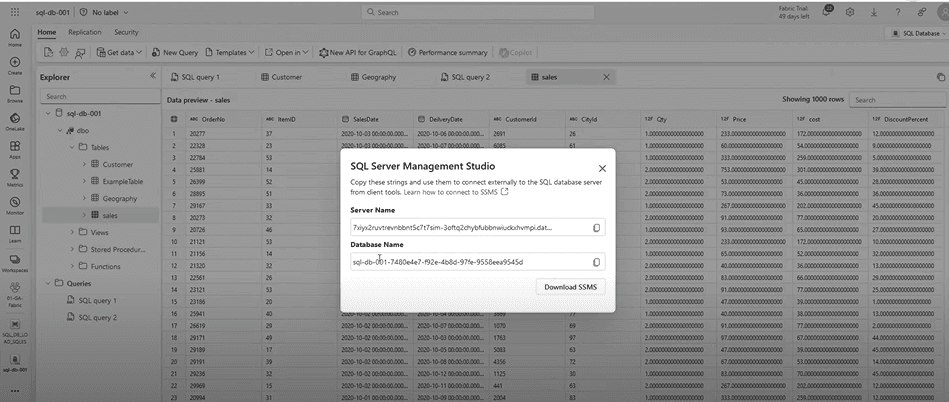Go to Home in left navigation

(x=15, y=38)
